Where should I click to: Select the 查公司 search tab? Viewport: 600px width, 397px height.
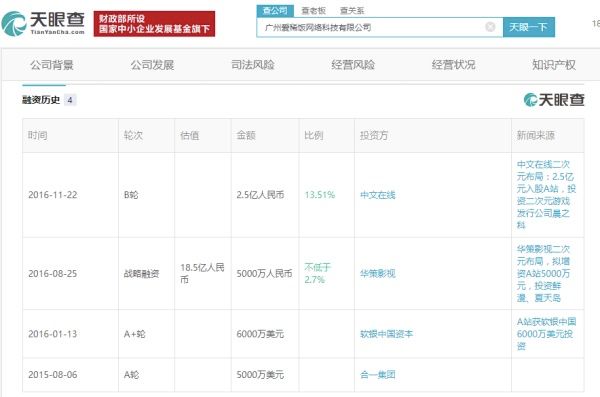(x=275, y=11)
